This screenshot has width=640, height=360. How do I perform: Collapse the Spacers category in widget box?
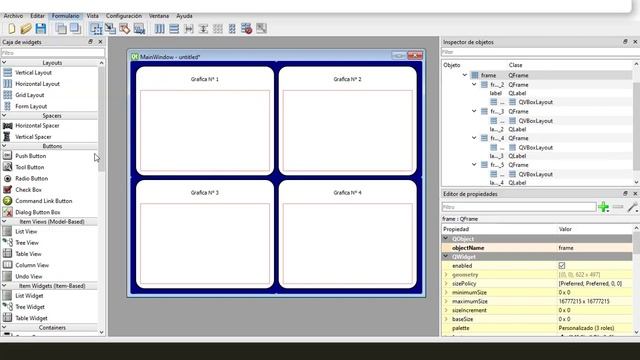[4, 116]
